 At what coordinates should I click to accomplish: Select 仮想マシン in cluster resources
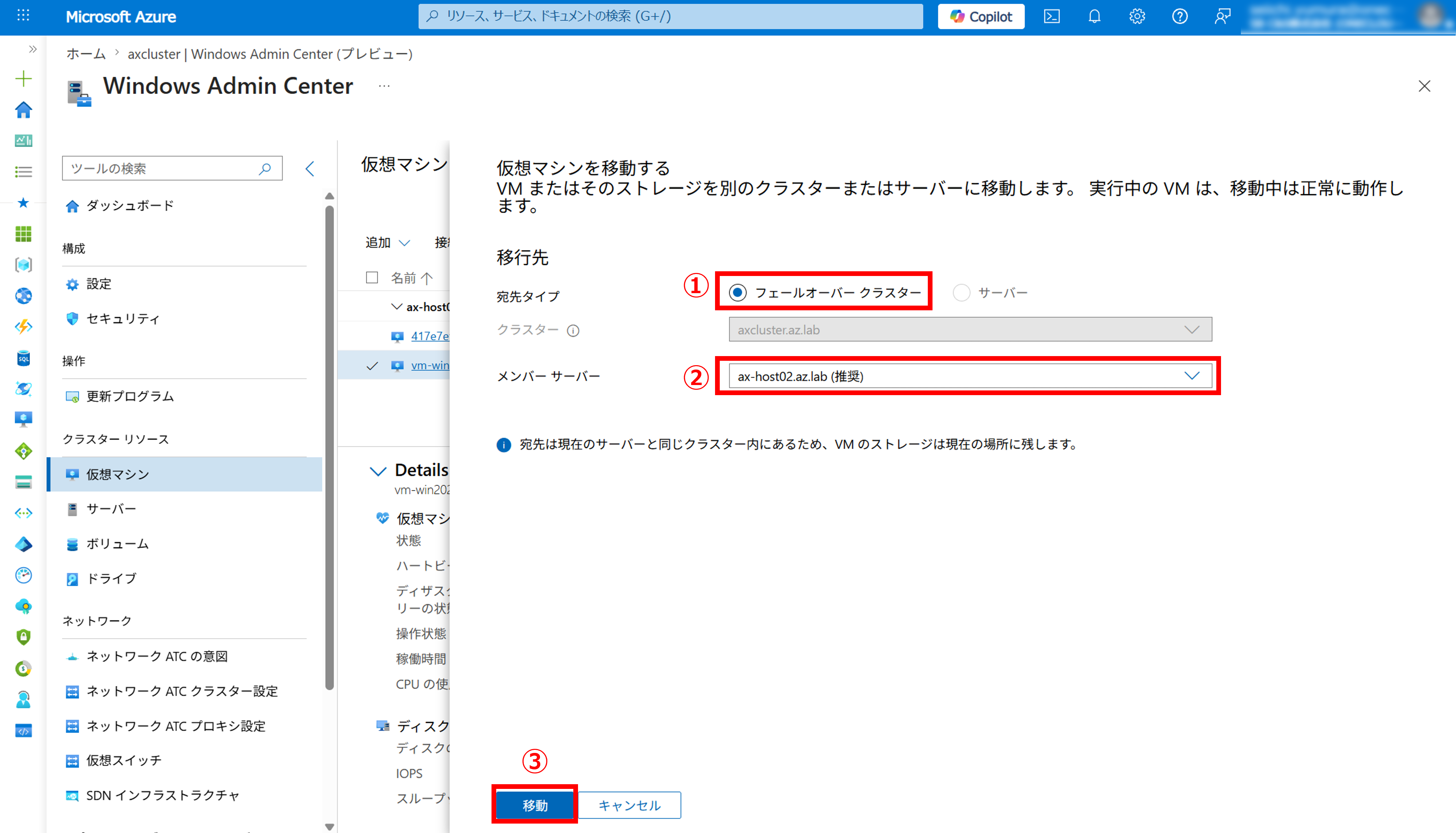(x=184, y=474)
